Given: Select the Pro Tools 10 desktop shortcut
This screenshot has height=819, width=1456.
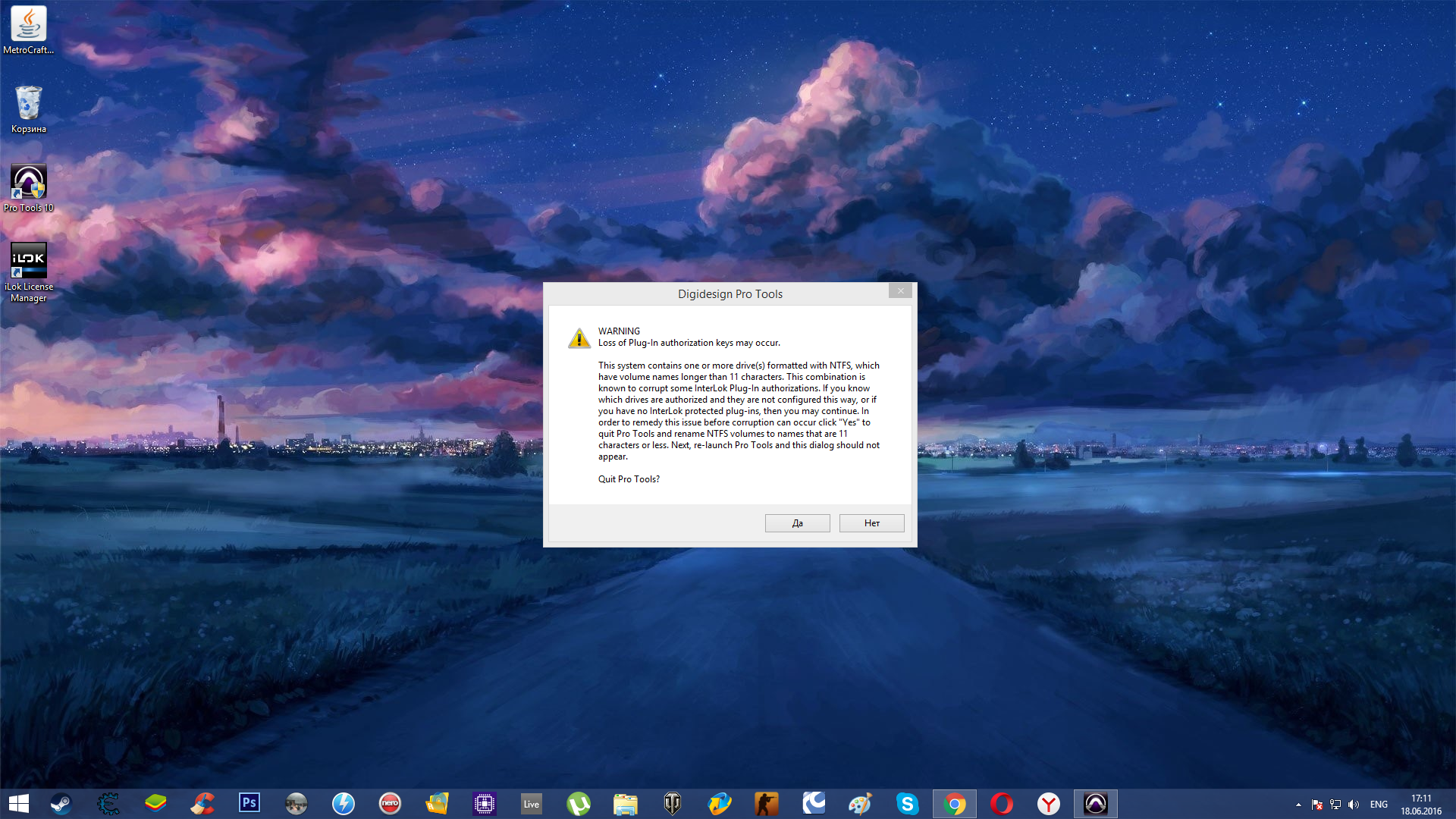Looking at the screenshot, I should 29,188.
